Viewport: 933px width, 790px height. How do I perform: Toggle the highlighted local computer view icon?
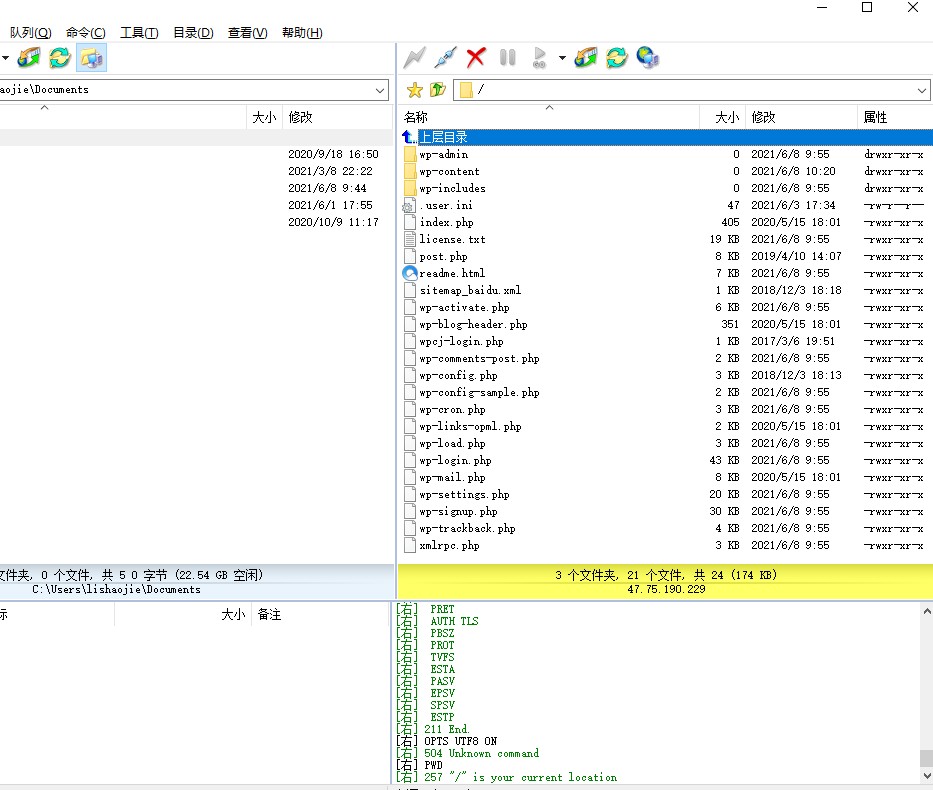92,58
